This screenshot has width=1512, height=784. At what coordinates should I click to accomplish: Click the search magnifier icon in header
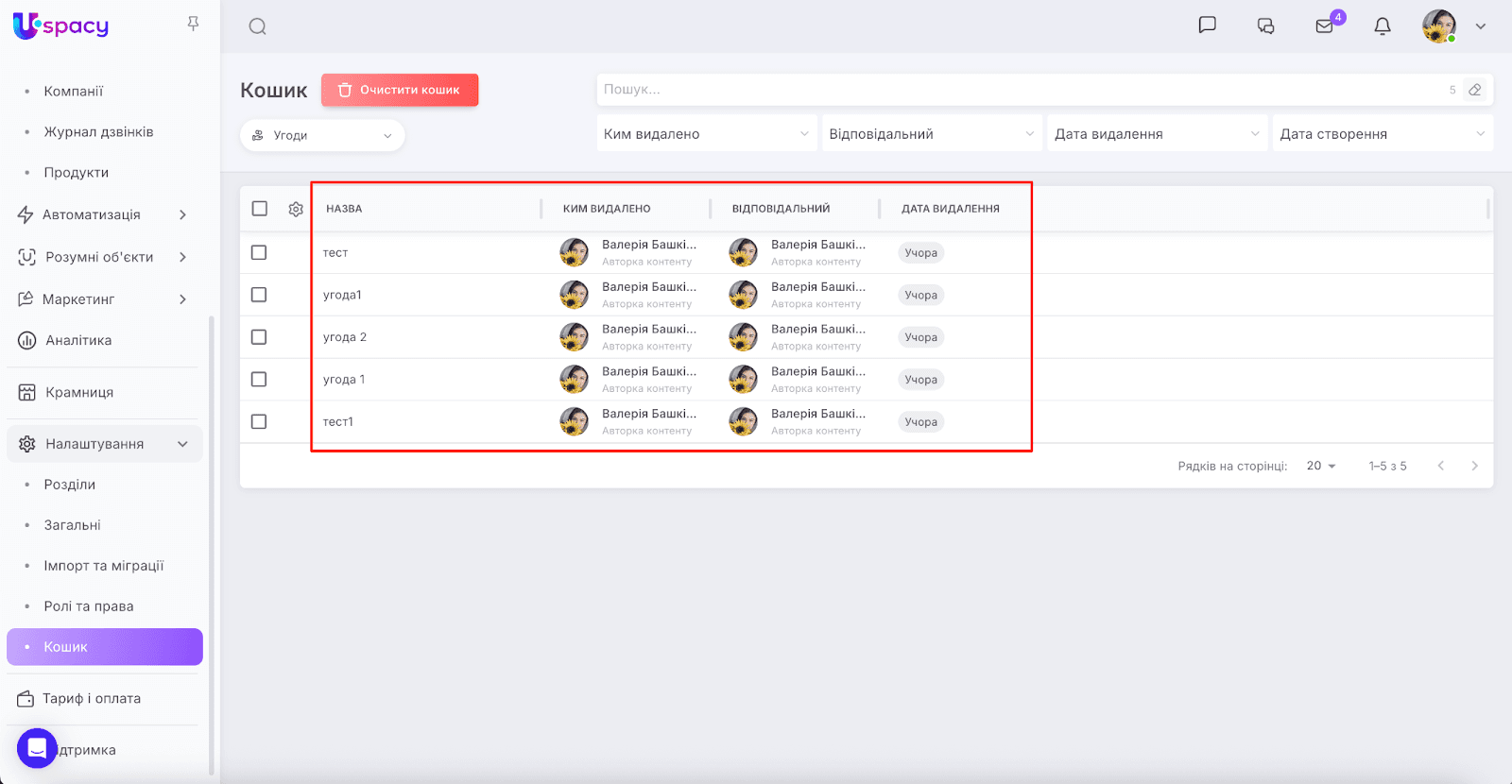click(257, 26)
